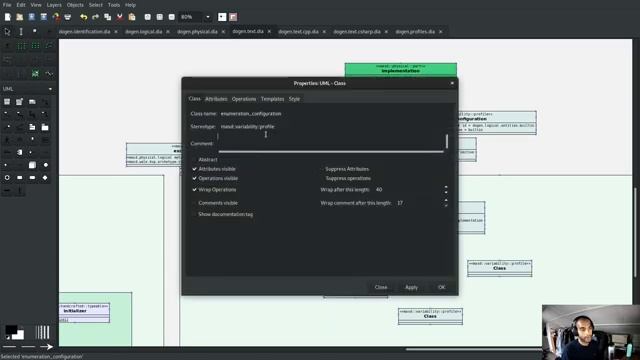Open the Templates tab in Properties dialog
Viewport: 640px width, 360px height.
click(272, 99)
